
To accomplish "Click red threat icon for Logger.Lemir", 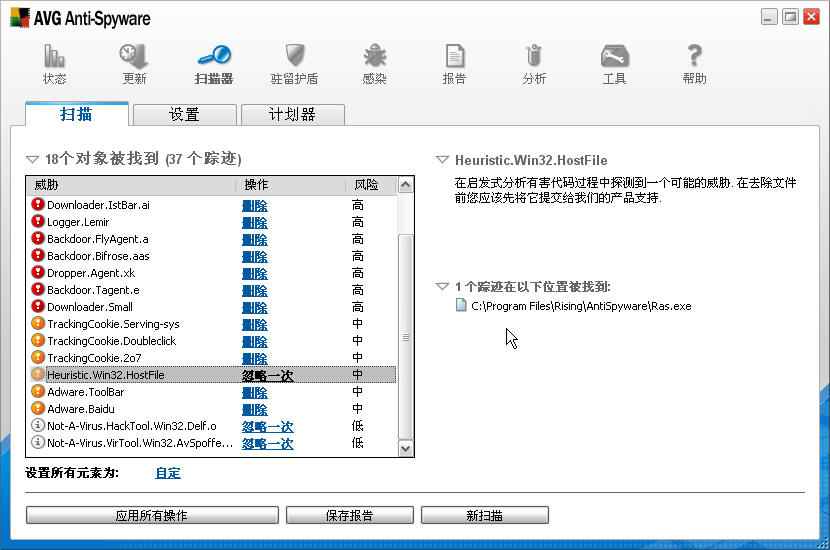I will pyautogui.click(x=38, y=221).
